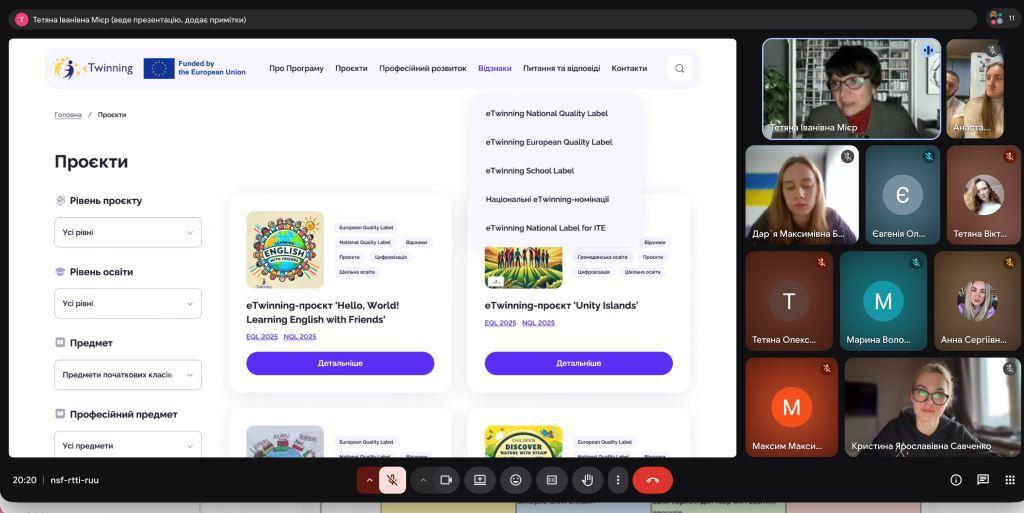Open video settings arrow beside camera
The height and width of the screenshot is (513, 1024).
pyautogui.click(x=423, y=480)
